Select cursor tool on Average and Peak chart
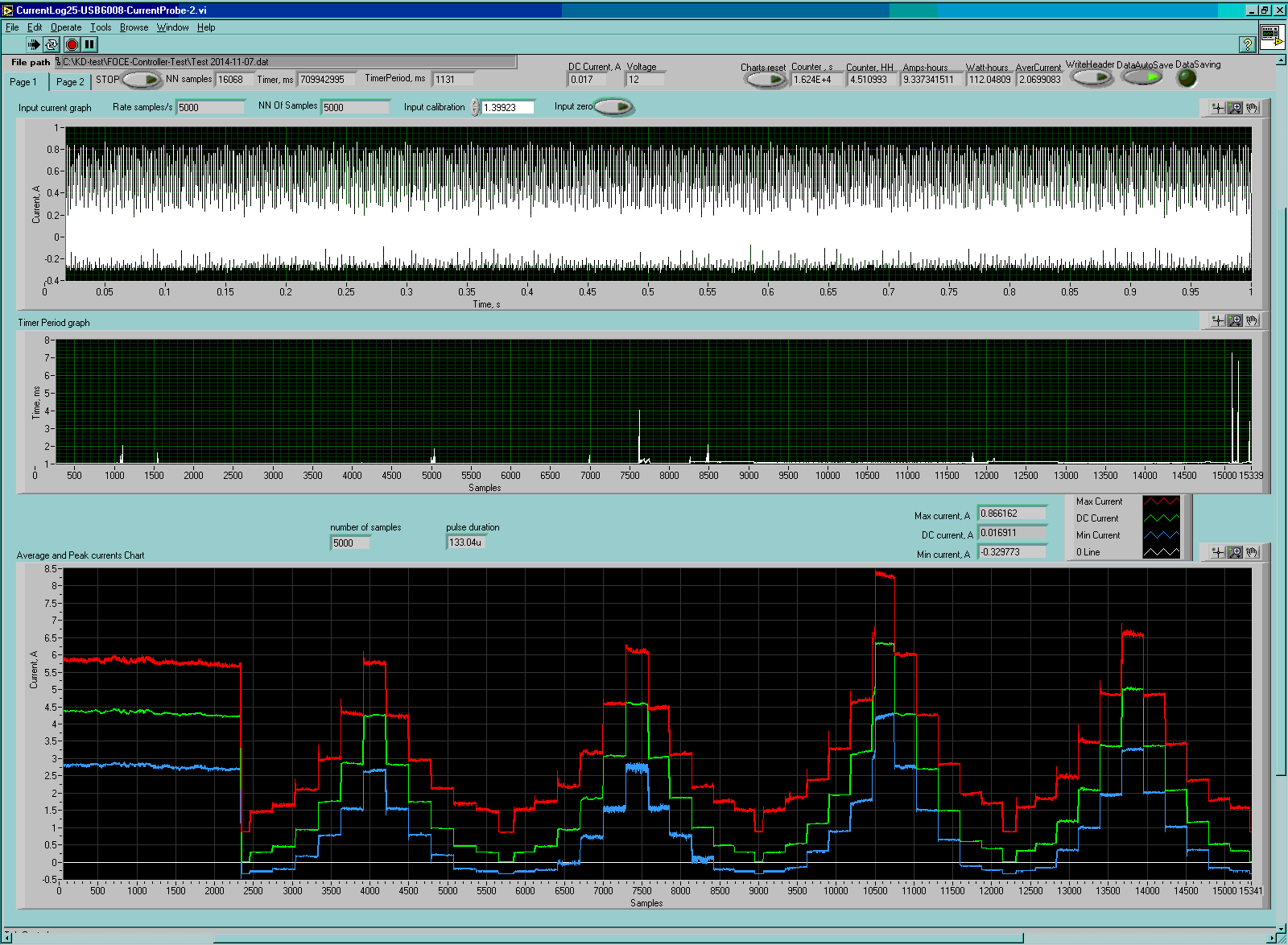This screenshot has height=945, width=1288. 1217,552
